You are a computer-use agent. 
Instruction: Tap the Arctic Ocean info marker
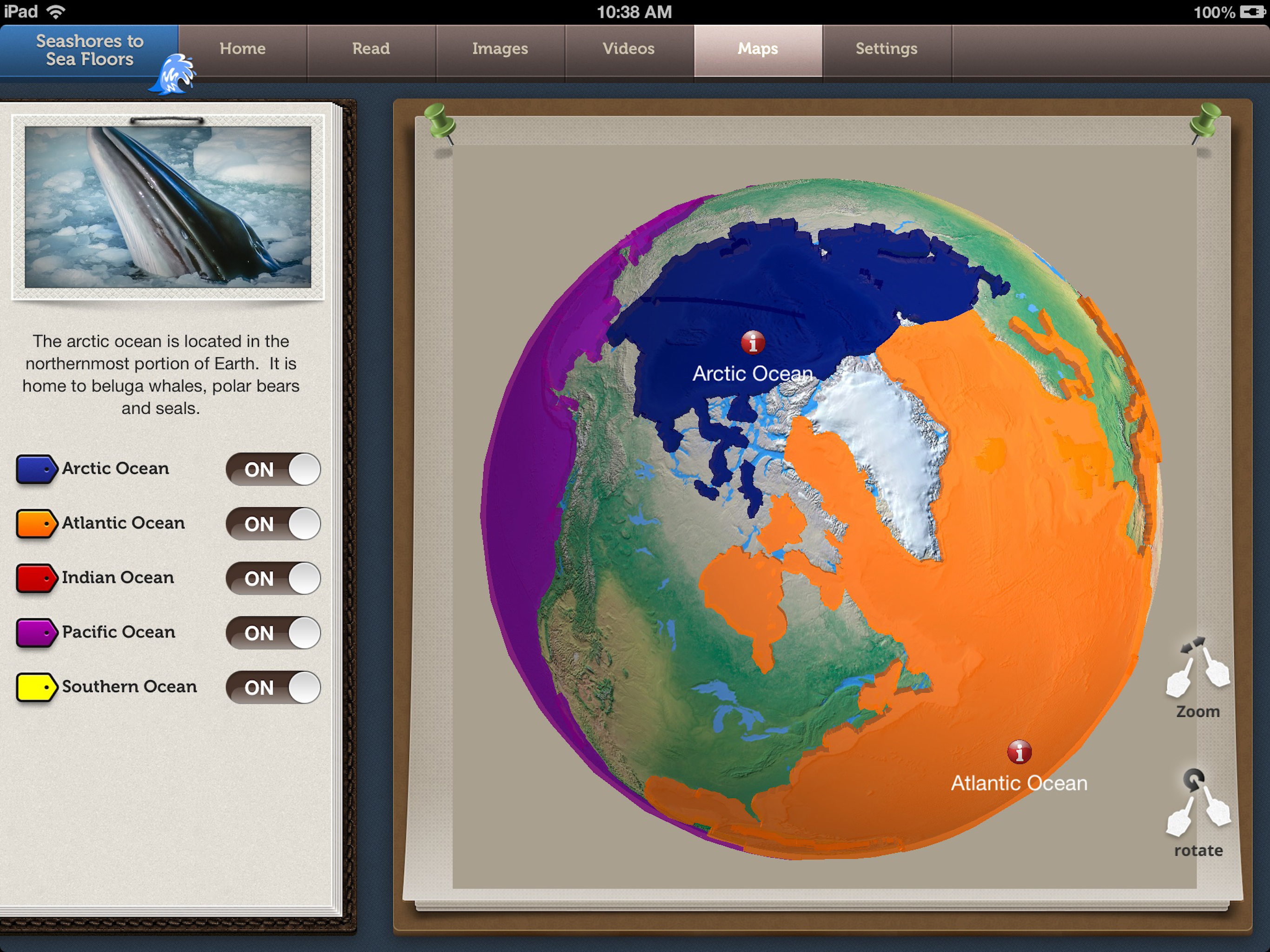pos(752,343)
